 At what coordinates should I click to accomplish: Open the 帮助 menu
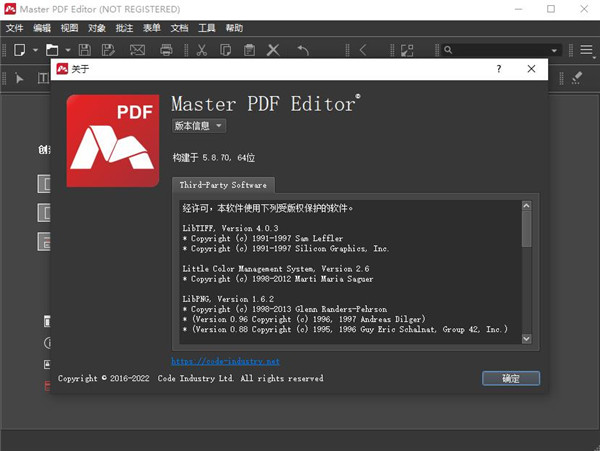[234, 29]
